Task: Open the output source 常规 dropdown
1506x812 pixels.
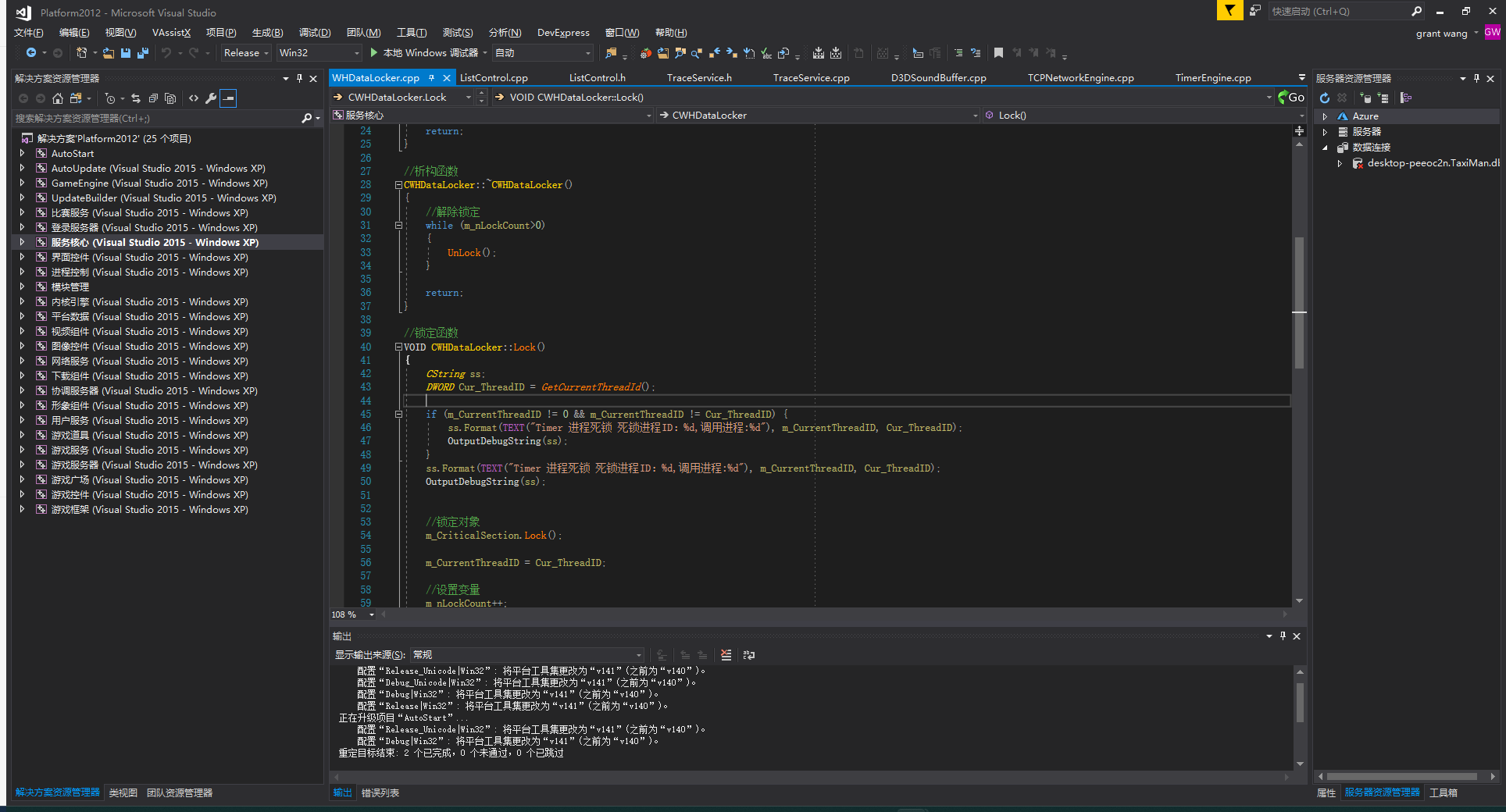Action: (527, 655)
